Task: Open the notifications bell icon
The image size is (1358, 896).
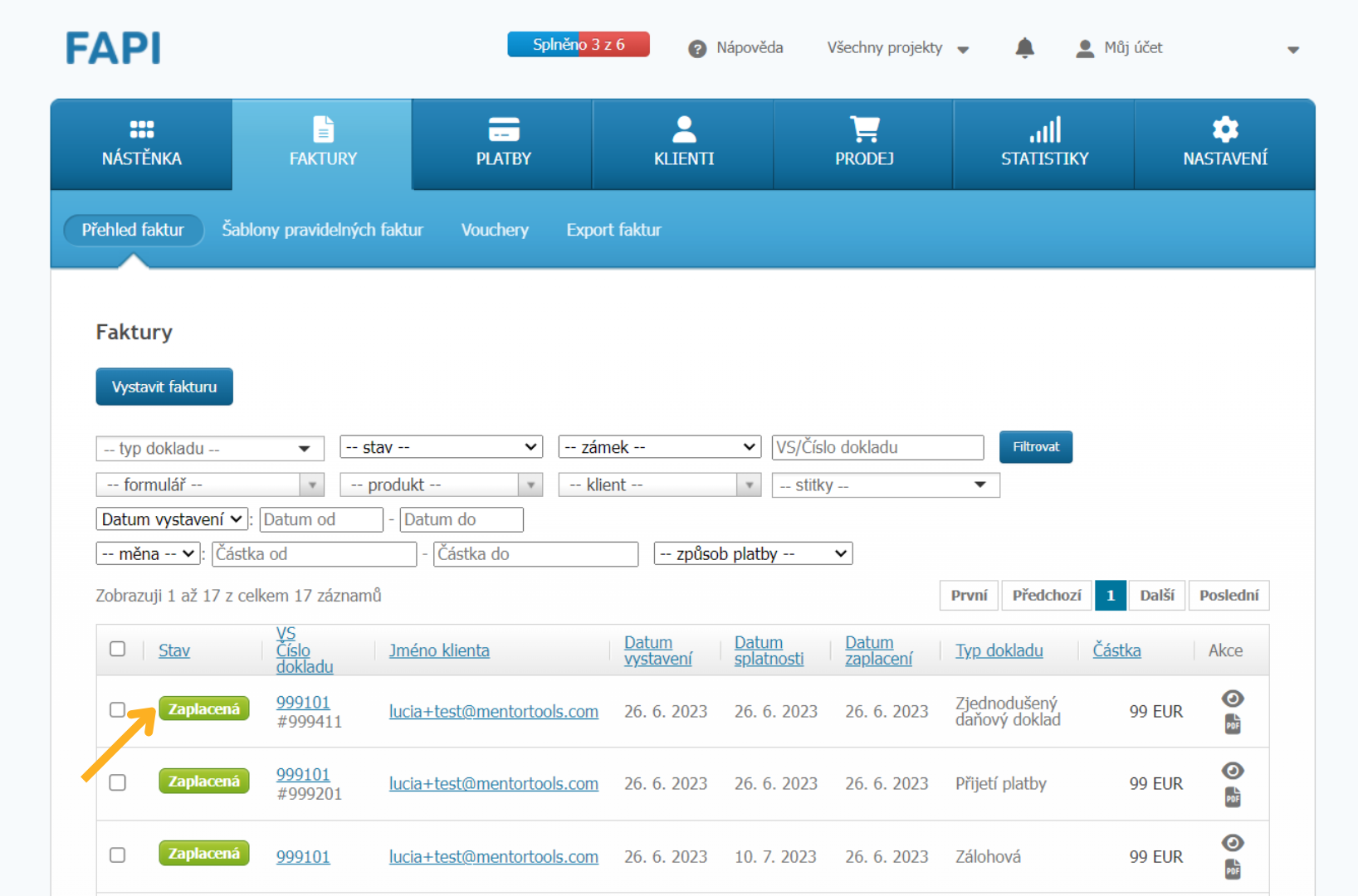Action: (x=1025, y=48)
